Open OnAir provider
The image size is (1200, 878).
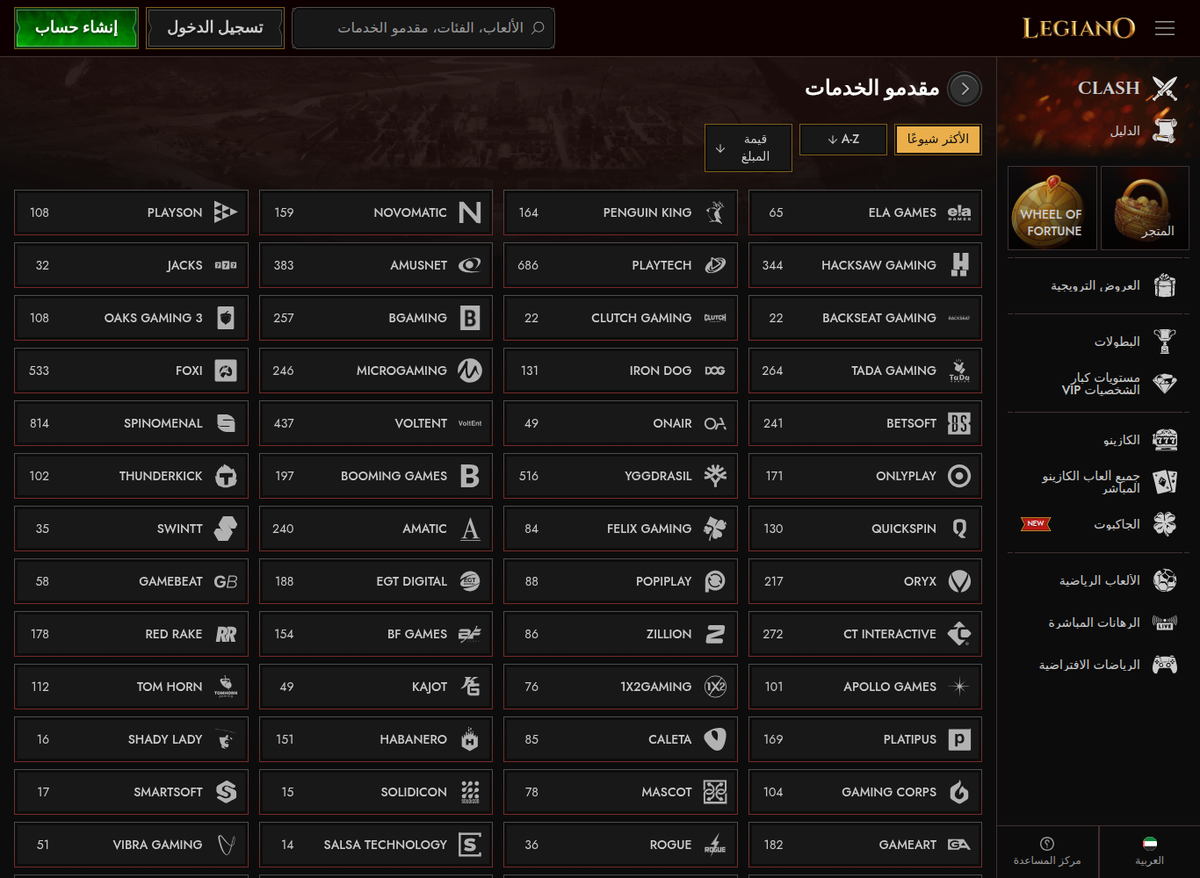620,423
